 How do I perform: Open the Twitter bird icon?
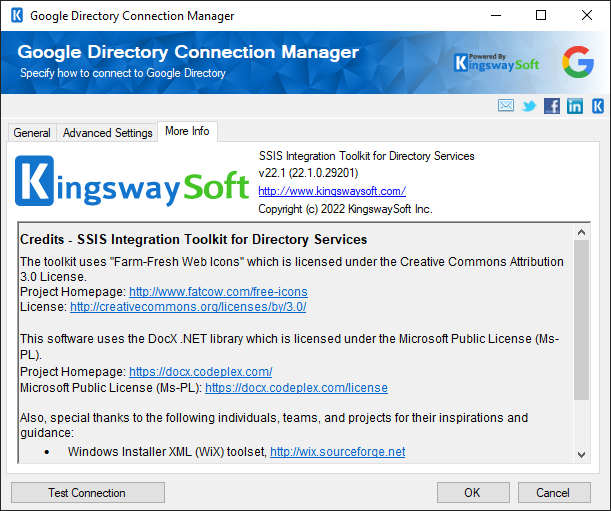[529, 106]
